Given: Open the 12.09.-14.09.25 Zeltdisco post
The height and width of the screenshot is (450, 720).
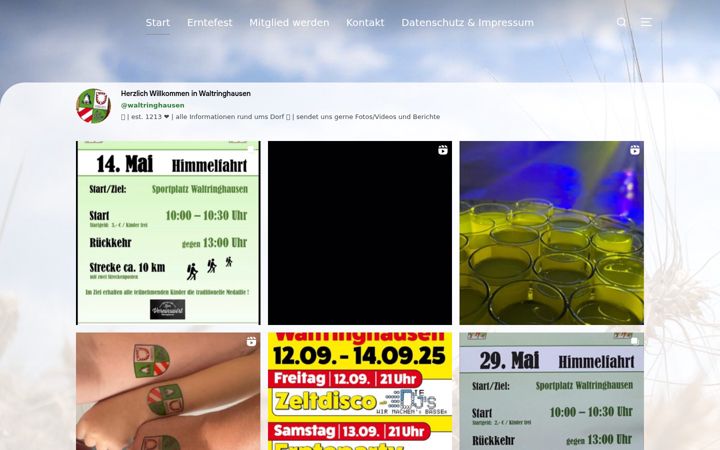Looking at the screenshot, I should 360,391.
